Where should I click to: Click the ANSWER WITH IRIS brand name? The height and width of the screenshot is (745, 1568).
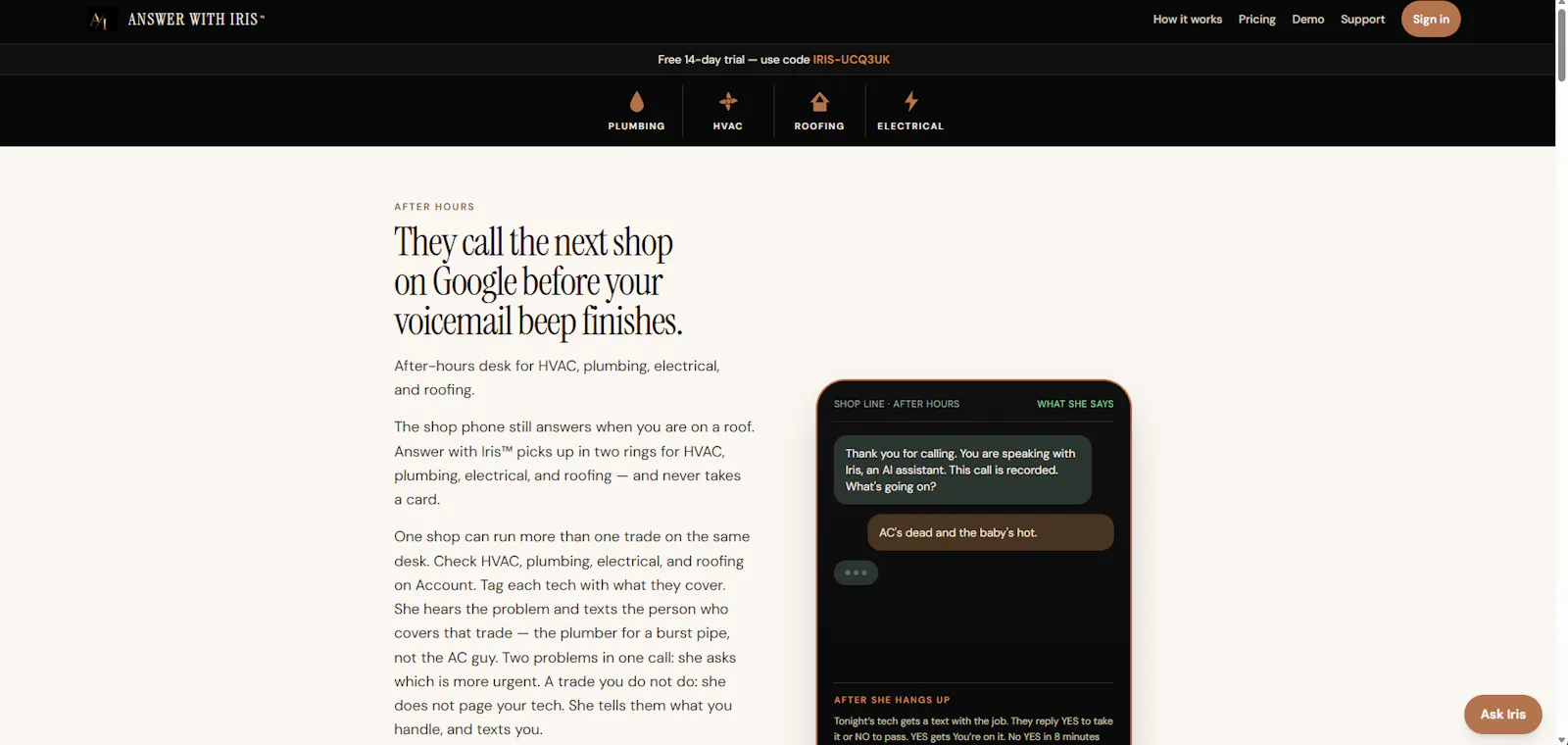pyautogui.click(x=196, y=20)
